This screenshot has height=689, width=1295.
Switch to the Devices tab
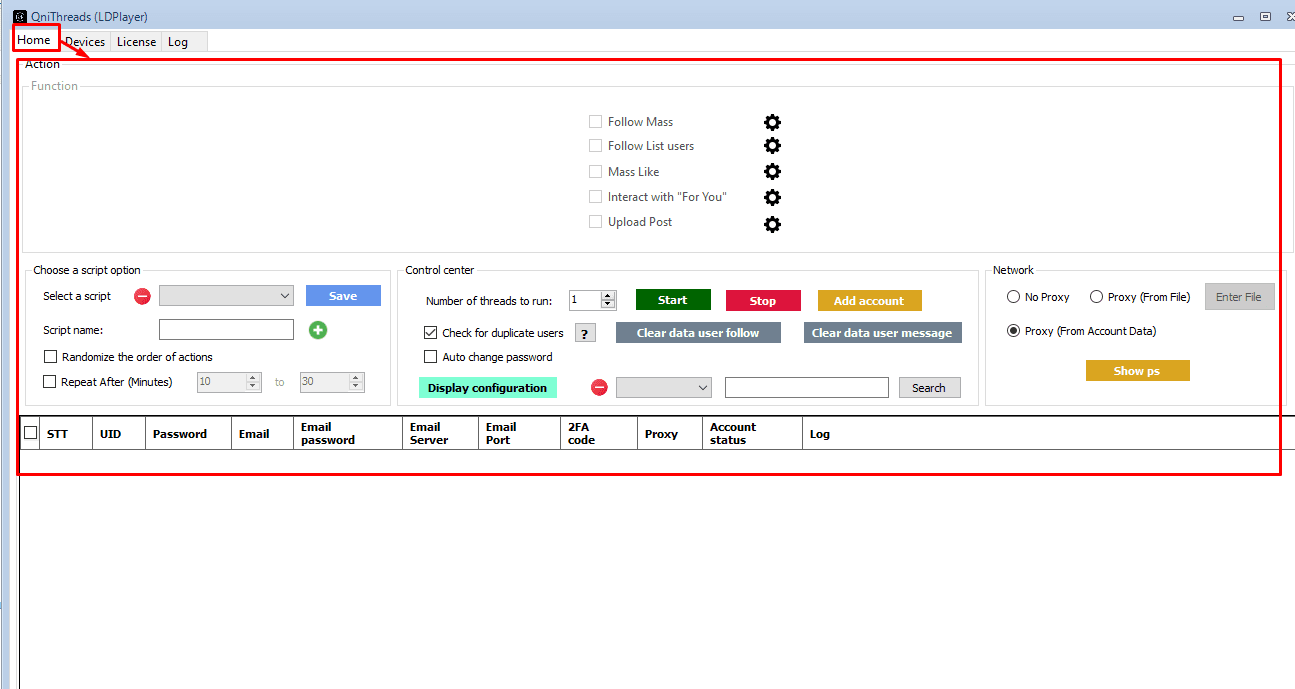pyautogui.click(x=85, y=42)
